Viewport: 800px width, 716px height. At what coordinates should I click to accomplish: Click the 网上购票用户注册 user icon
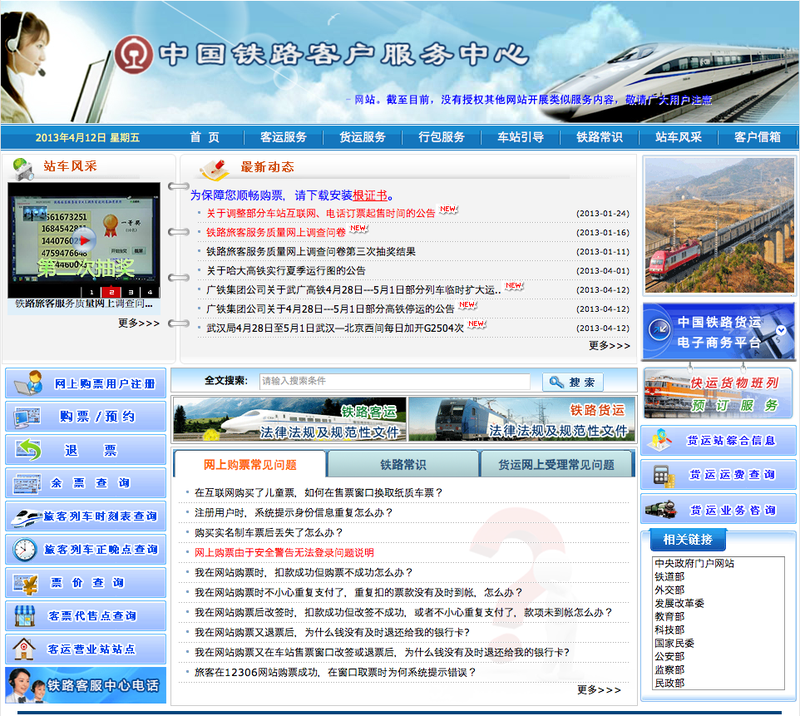29,382
